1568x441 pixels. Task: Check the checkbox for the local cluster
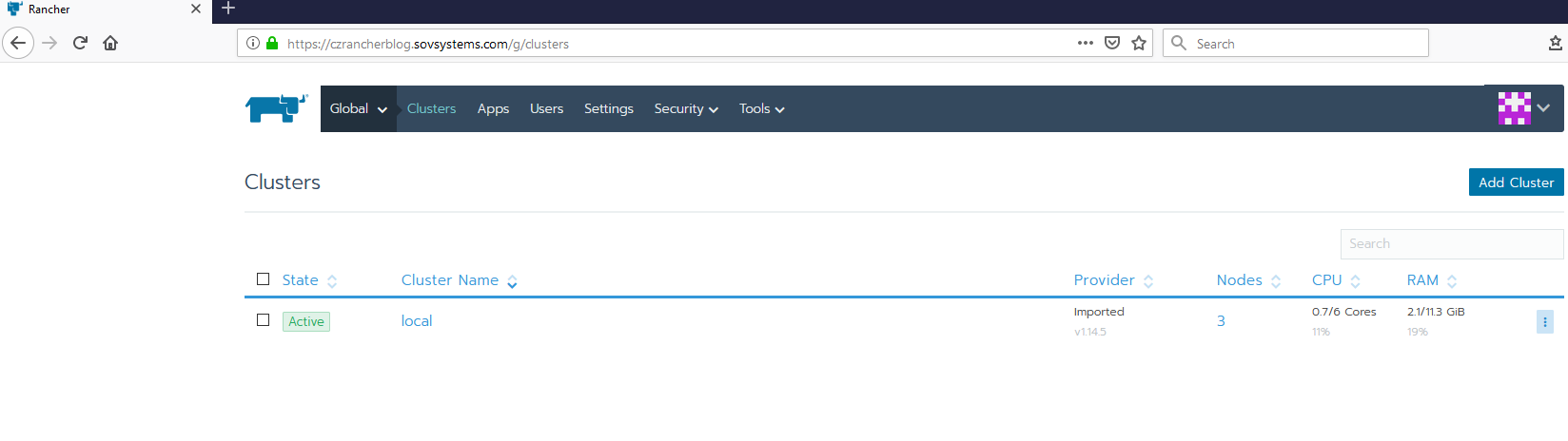264,320
